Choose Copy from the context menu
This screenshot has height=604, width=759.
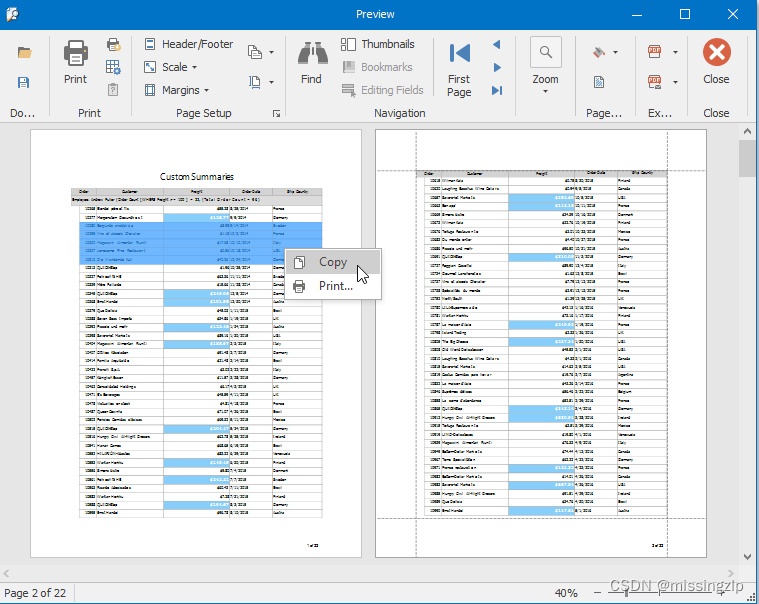333,262
